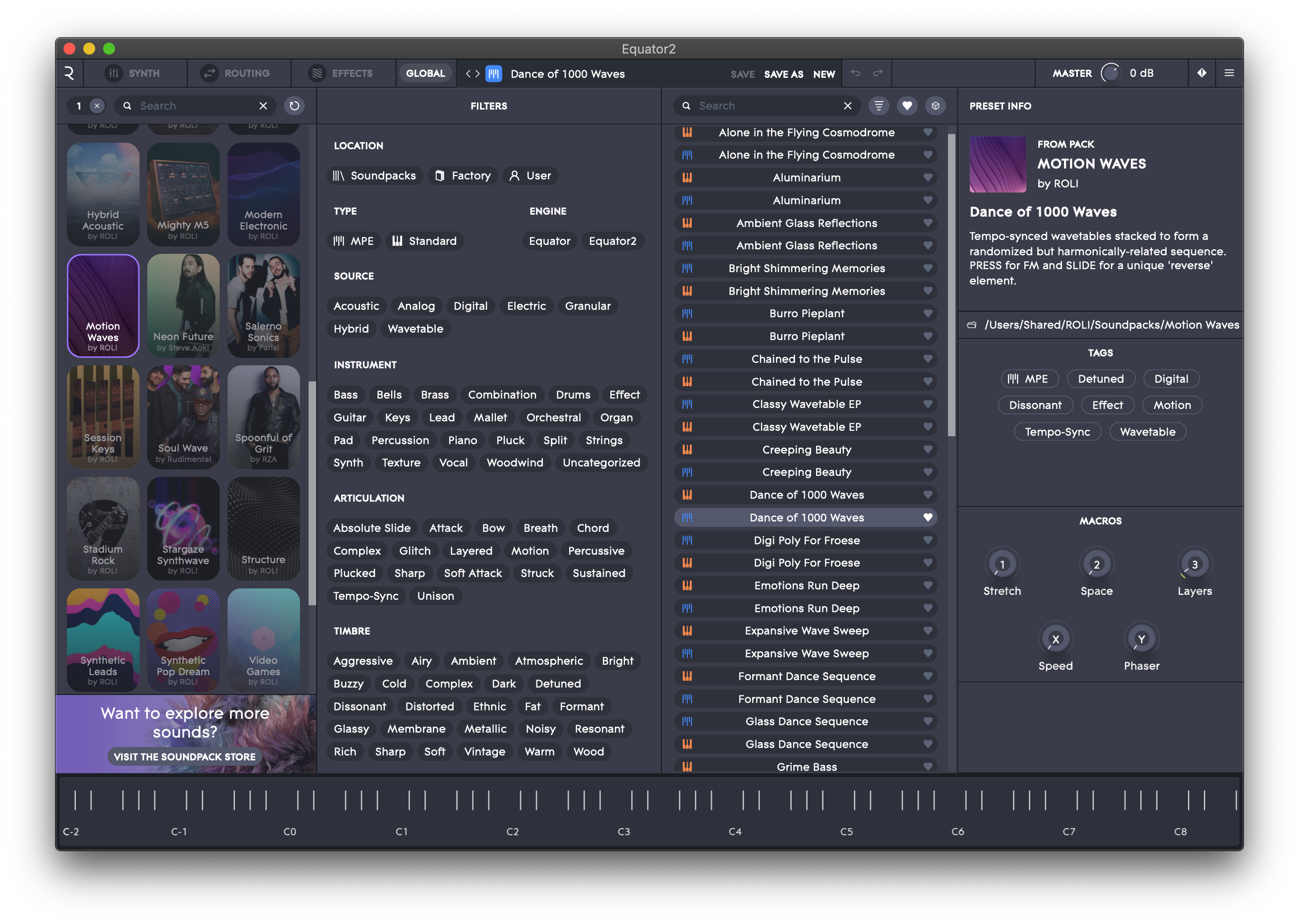
Task: Toggle the Atmospheric timbre filter
Action: pos(548,661)
